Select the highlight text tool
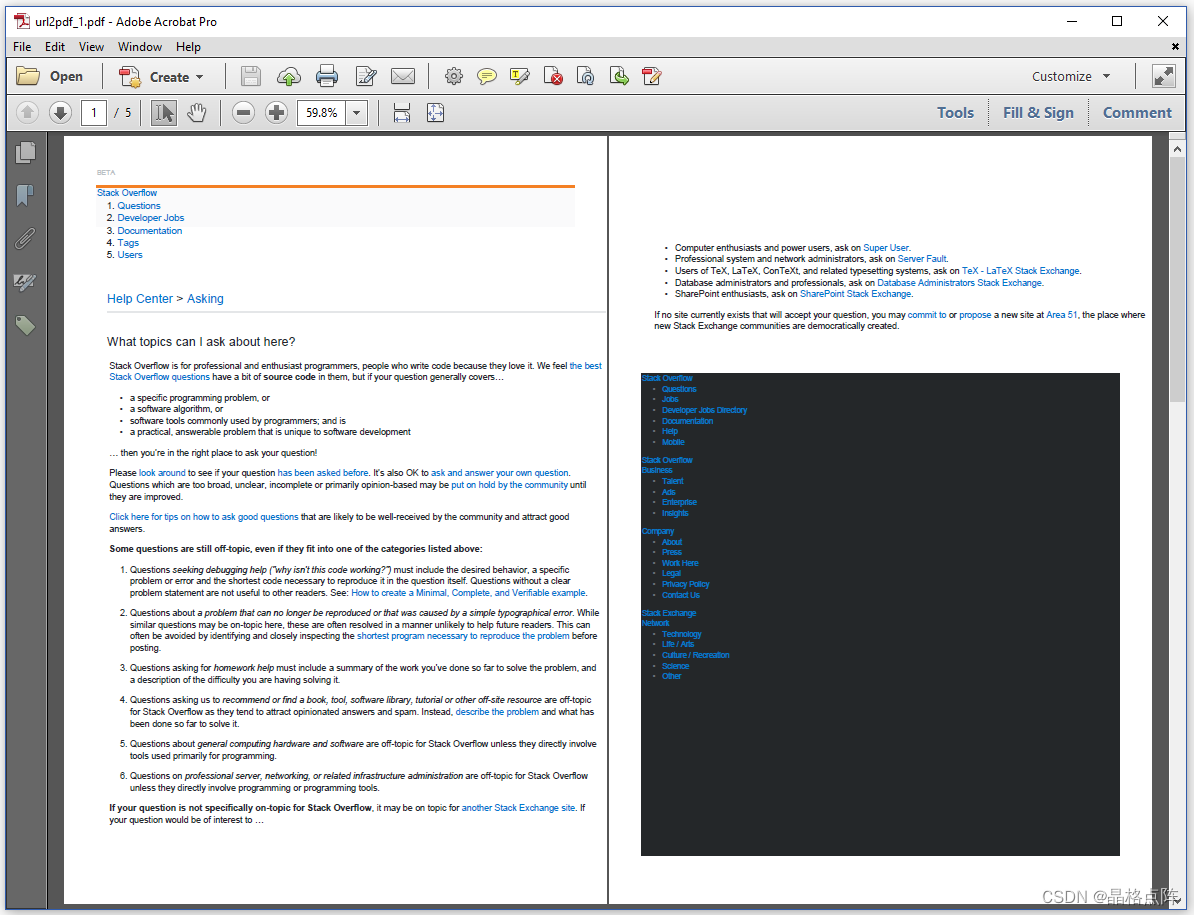This screenshot has height=915, width=1194. point(520,76)
